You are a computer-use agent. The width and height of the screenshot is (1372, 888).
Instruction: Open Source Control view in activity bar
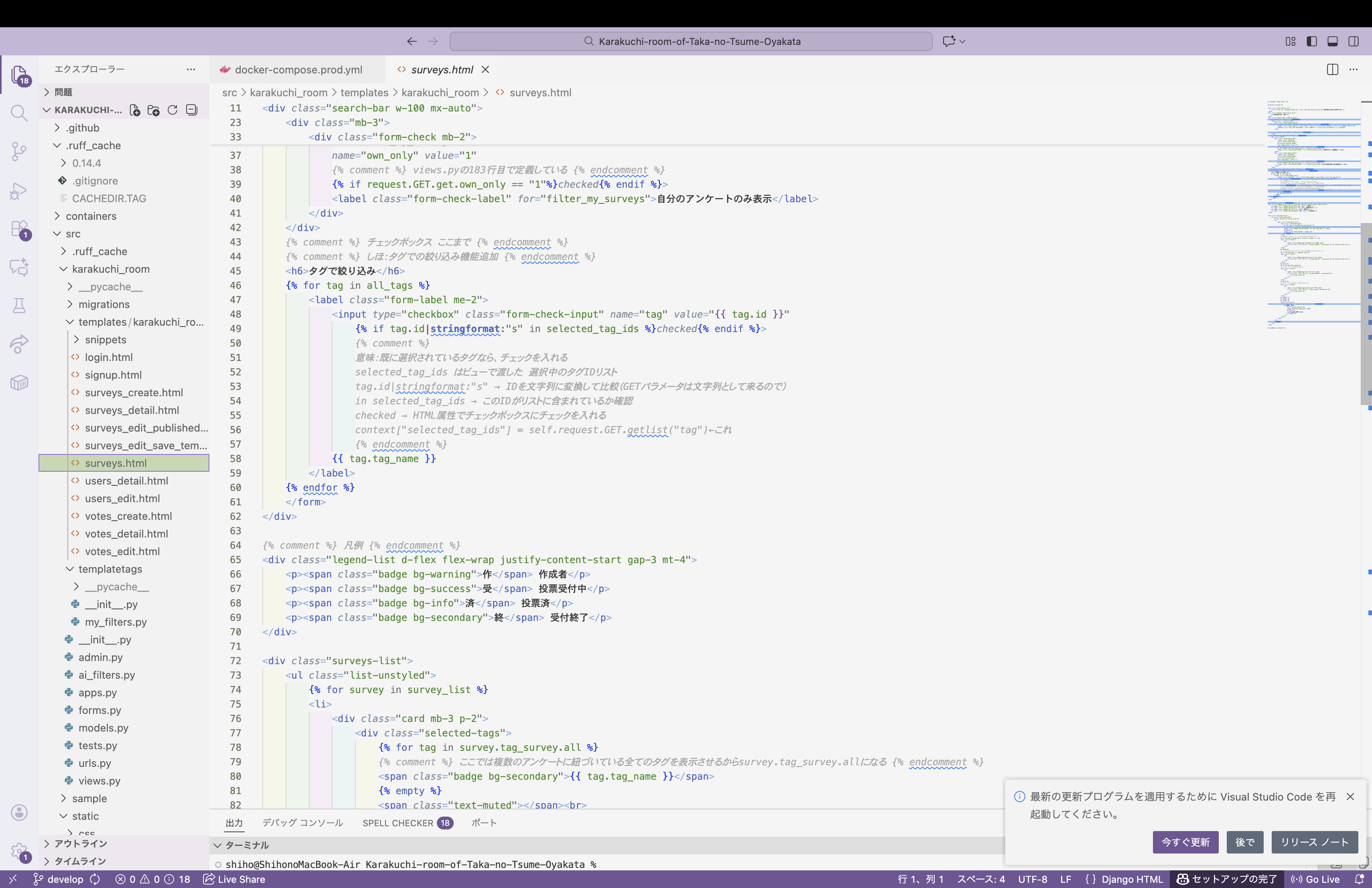(x=19, y=152)
